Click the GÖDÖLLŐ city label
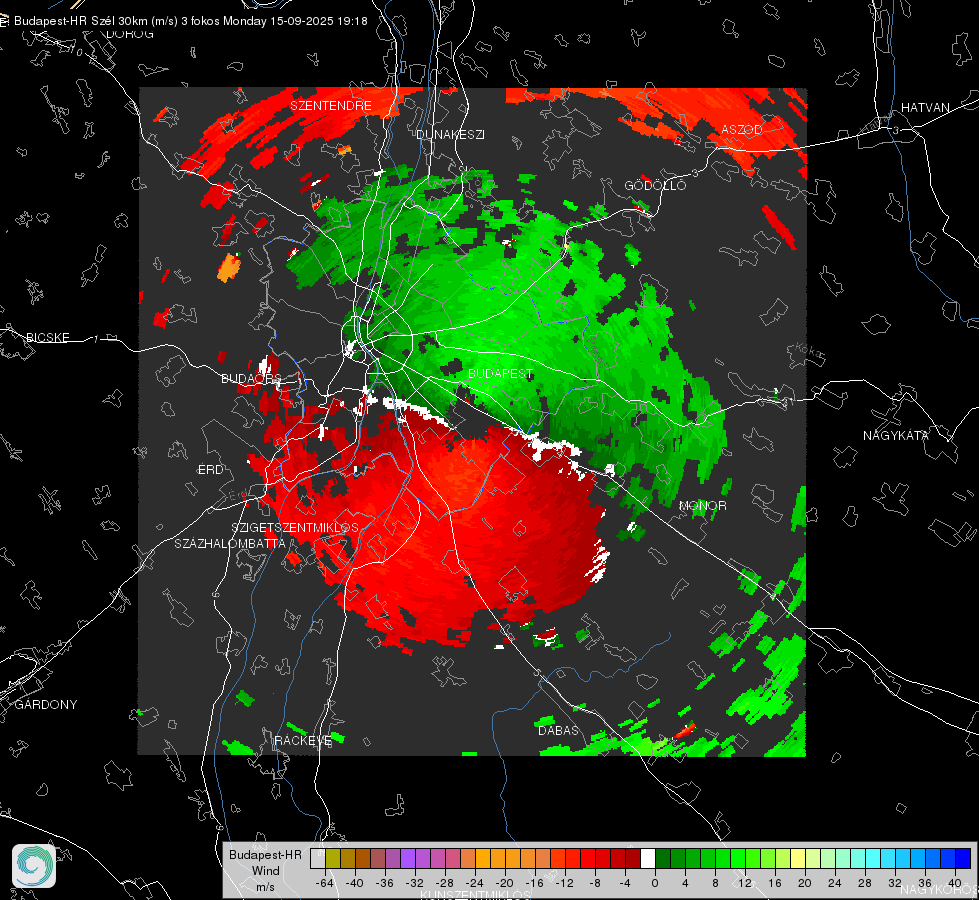The width and height of the screenshot is (979, 900). coord(655,185)
